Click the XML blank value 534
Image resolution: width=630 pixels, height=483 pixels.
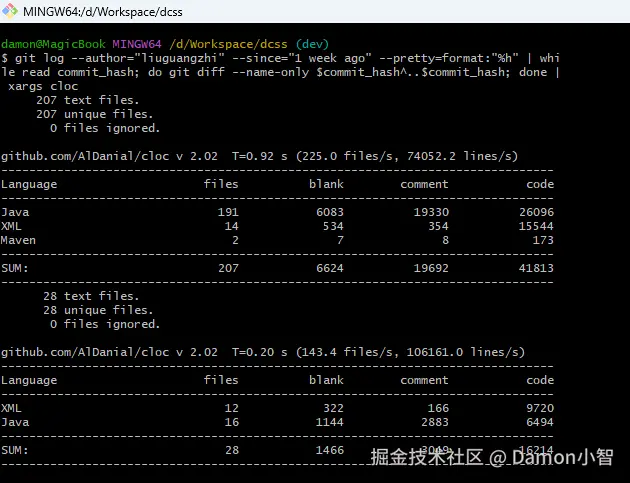tap(333, 226)
